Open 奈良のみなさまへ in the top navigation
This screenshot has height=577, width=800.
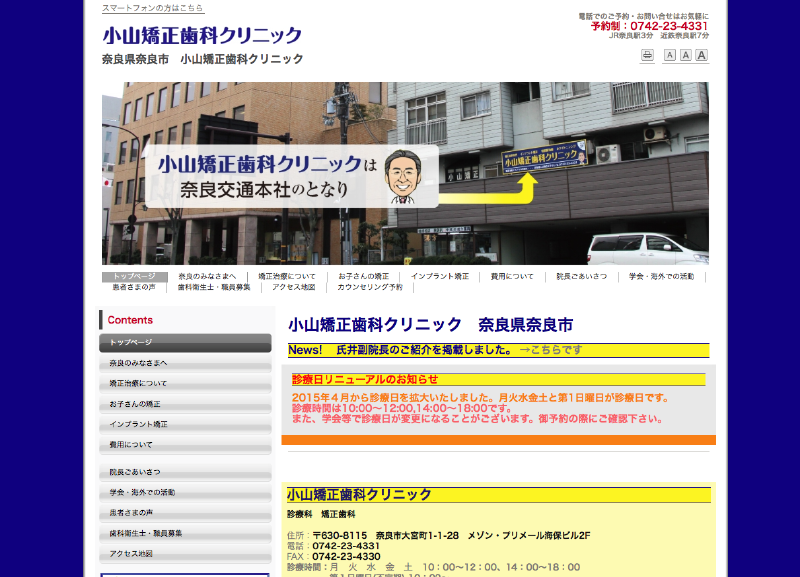click(207, 277)
